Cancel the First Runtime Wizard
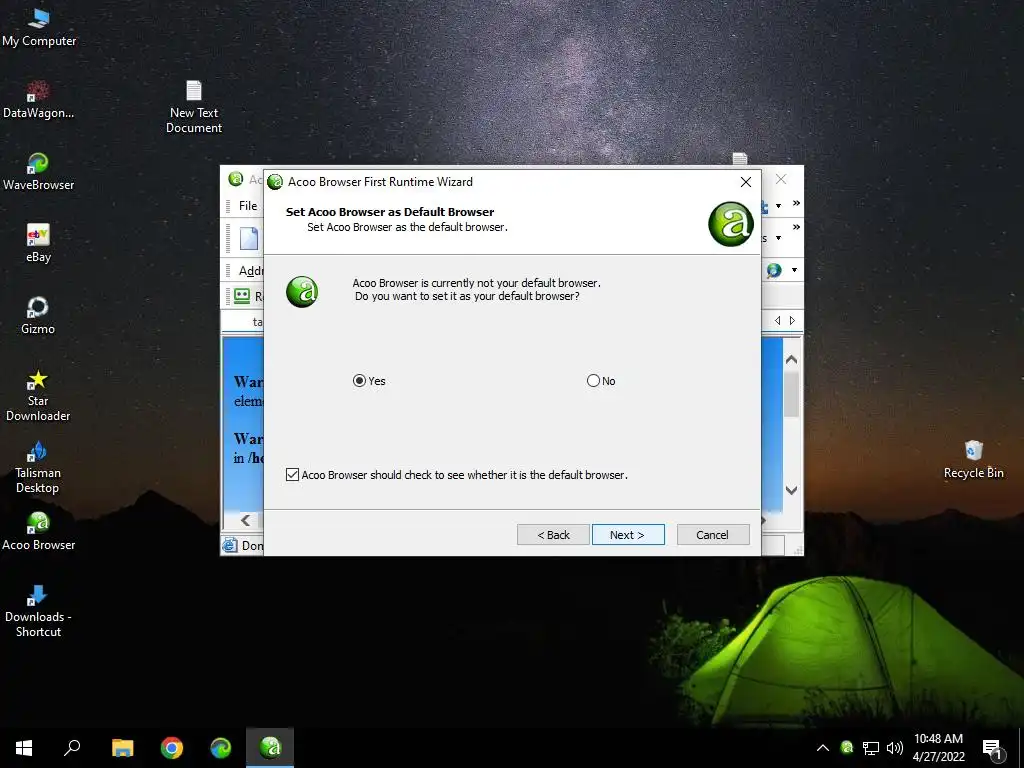Screen dimensions: 1024x768 click(712, 535)
